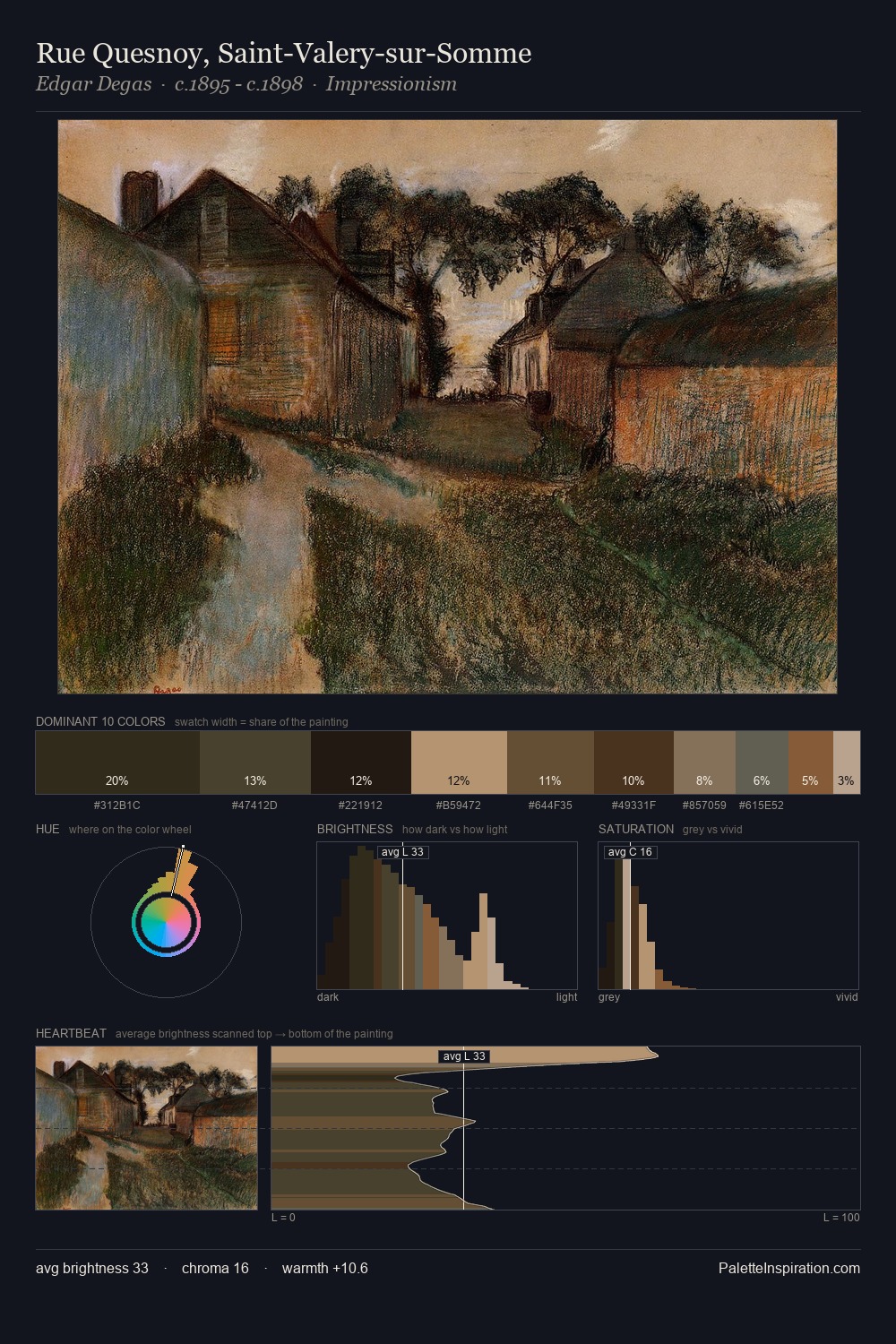Click hex code text '#312B1C'

click(117, 806)
